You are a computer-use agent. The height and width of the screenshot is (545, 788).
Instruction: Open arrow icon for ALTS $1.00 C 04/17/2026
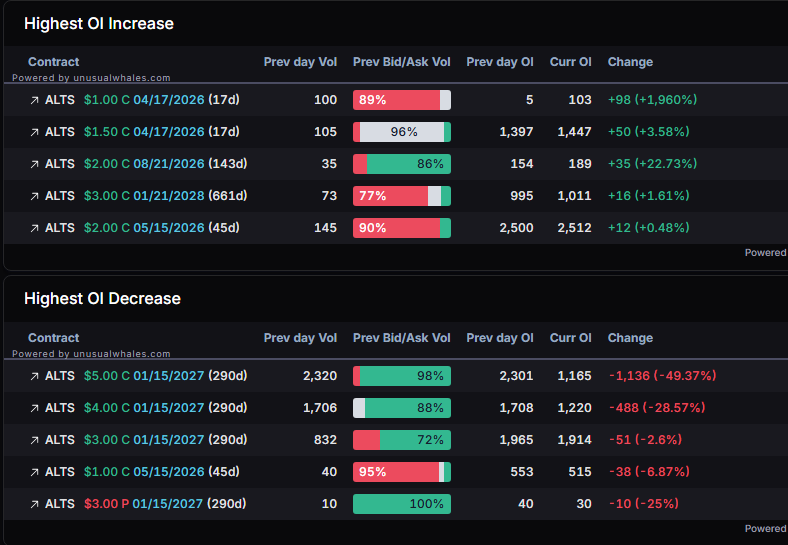click(34, 101)
